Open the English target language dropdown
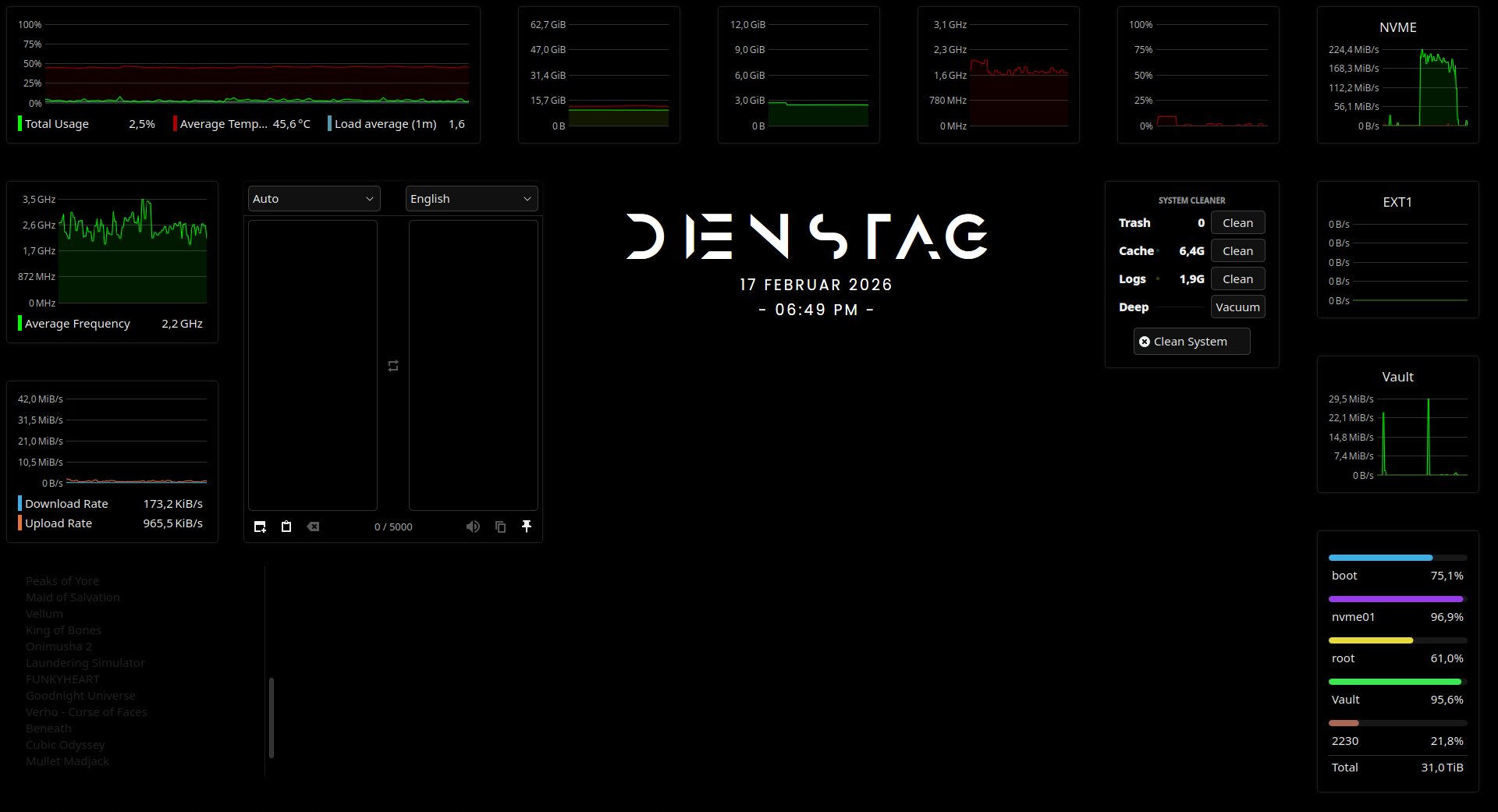 (x=471, y=199)
